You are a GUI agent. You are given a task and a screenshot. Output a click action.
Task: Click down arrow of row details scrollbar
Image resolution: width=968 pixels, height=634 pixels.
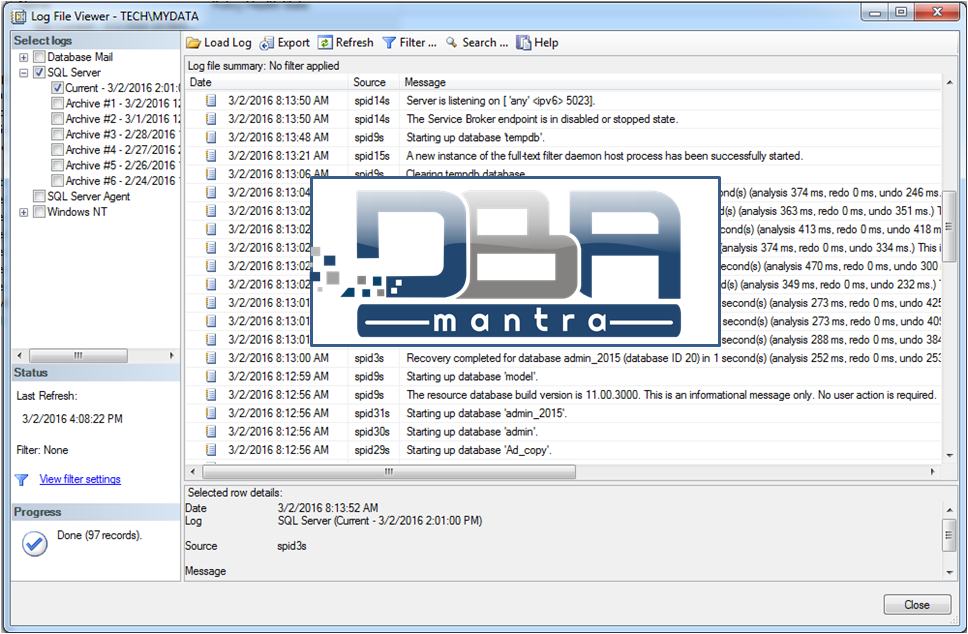coord(949,572)
